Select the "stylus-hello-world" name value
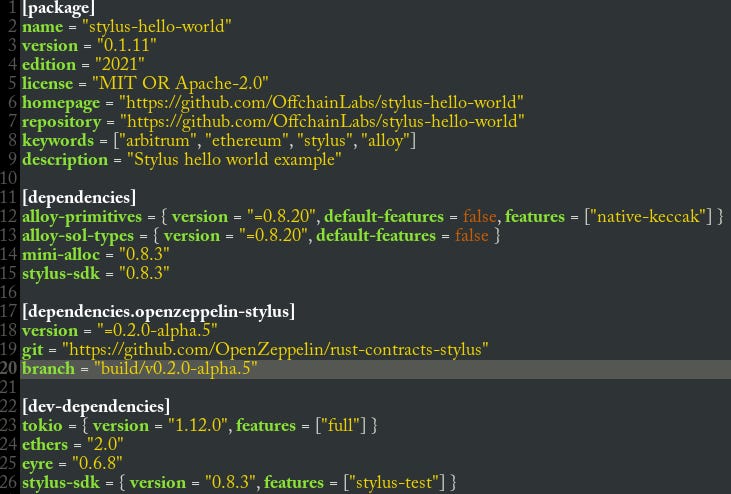This screenshot has height=494, width=731. pyautogui.click(x=157, y=27)
